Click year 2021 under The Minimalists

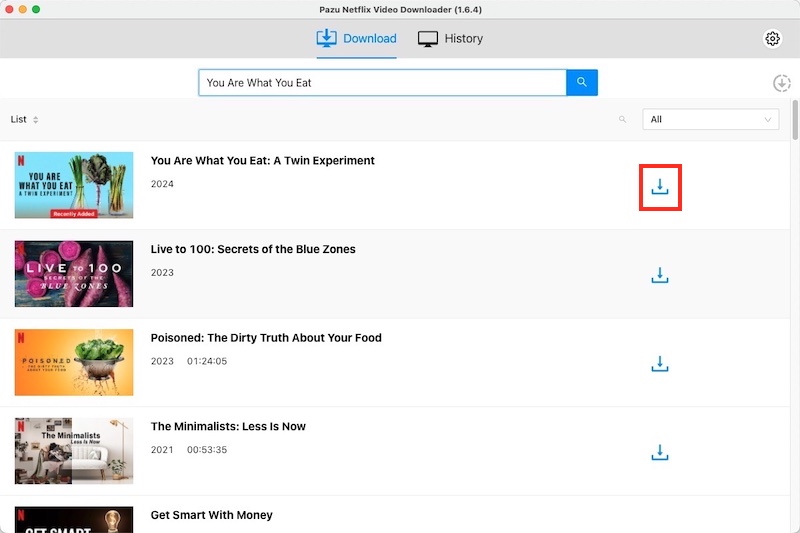pyautogui.click(x=162, y=450)
